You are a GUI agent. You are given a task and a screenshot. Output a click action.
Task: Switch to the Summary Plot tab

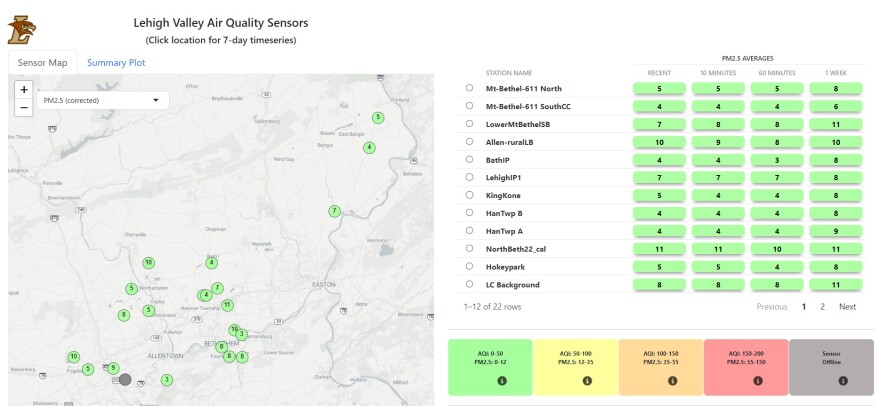[116, 62]
